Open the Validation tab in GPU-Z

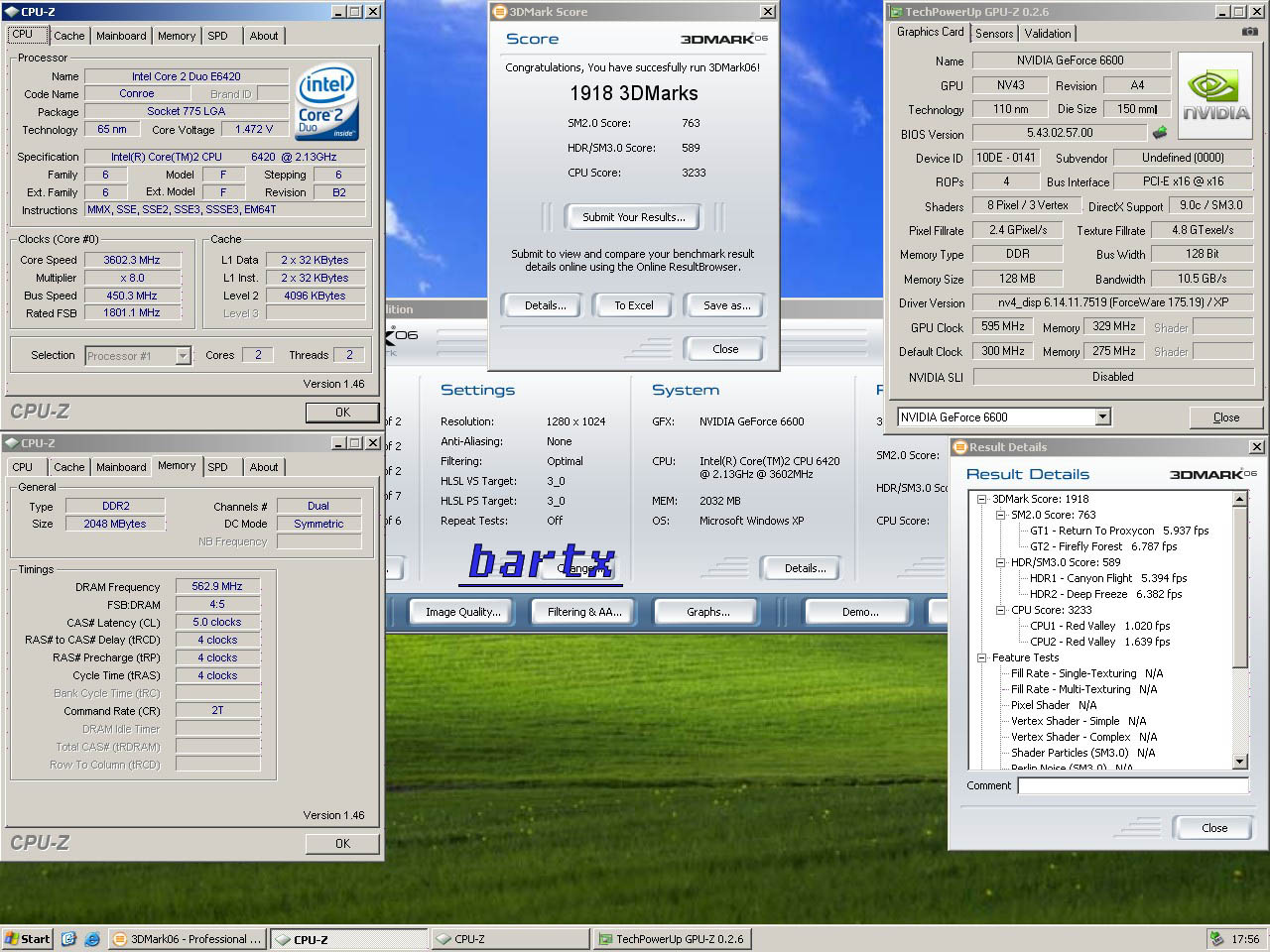[x=1048, y=33]
